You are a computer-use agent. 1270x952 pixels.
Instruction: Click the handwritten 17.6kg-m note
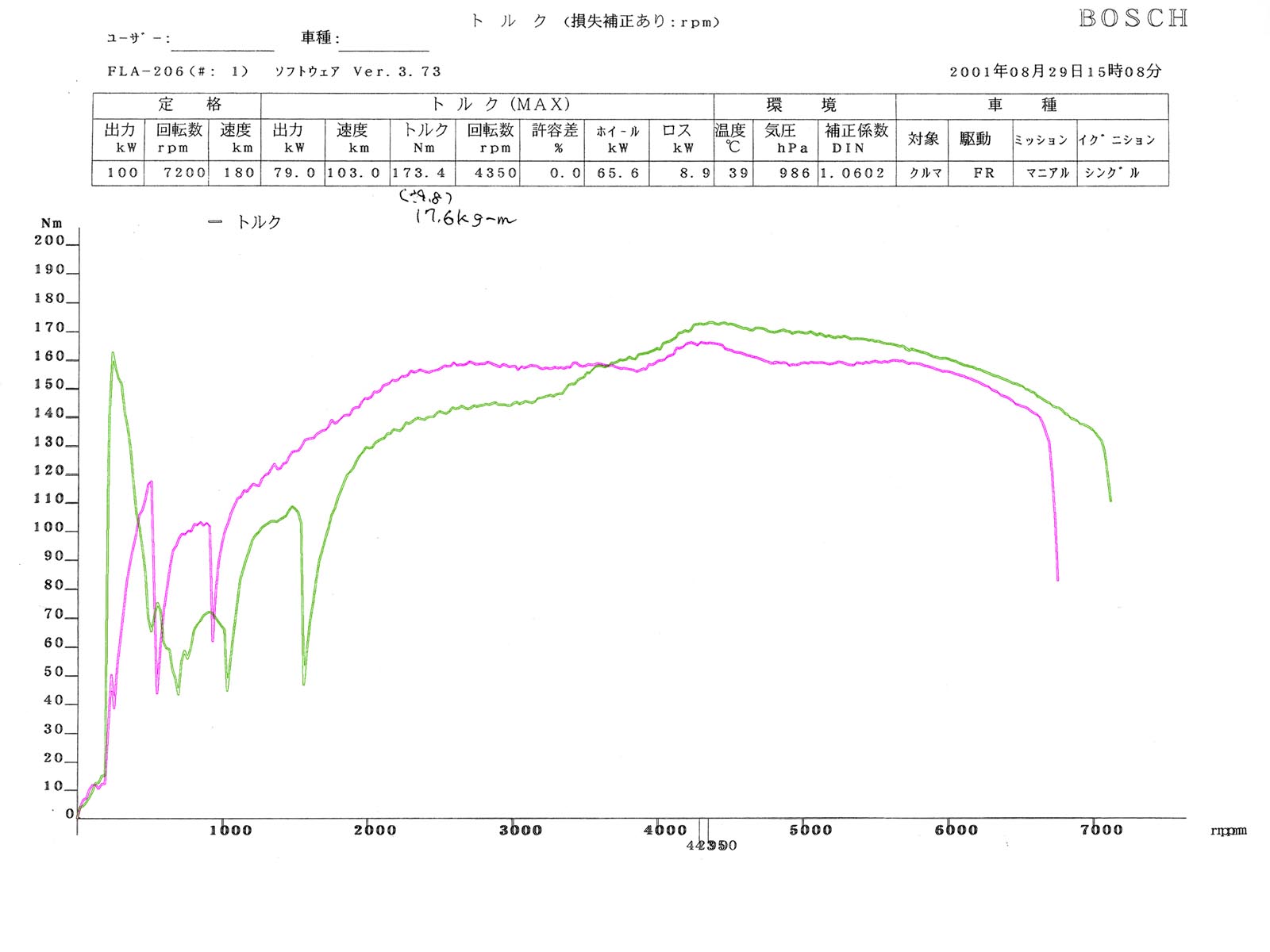click(x=464, y=217)
